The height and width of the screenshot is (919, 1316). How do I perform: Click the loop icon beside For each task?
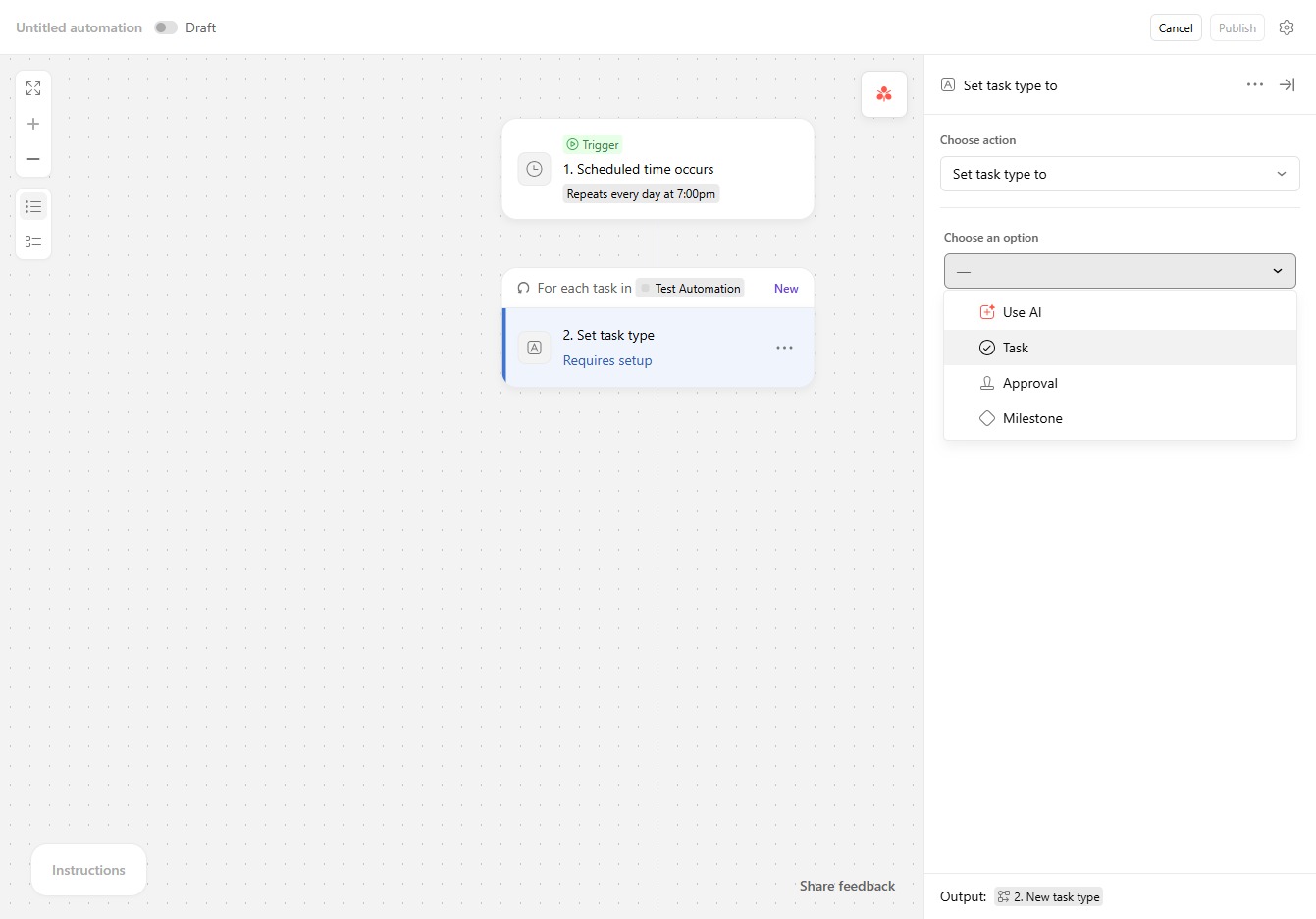click(x=524, y=288)
